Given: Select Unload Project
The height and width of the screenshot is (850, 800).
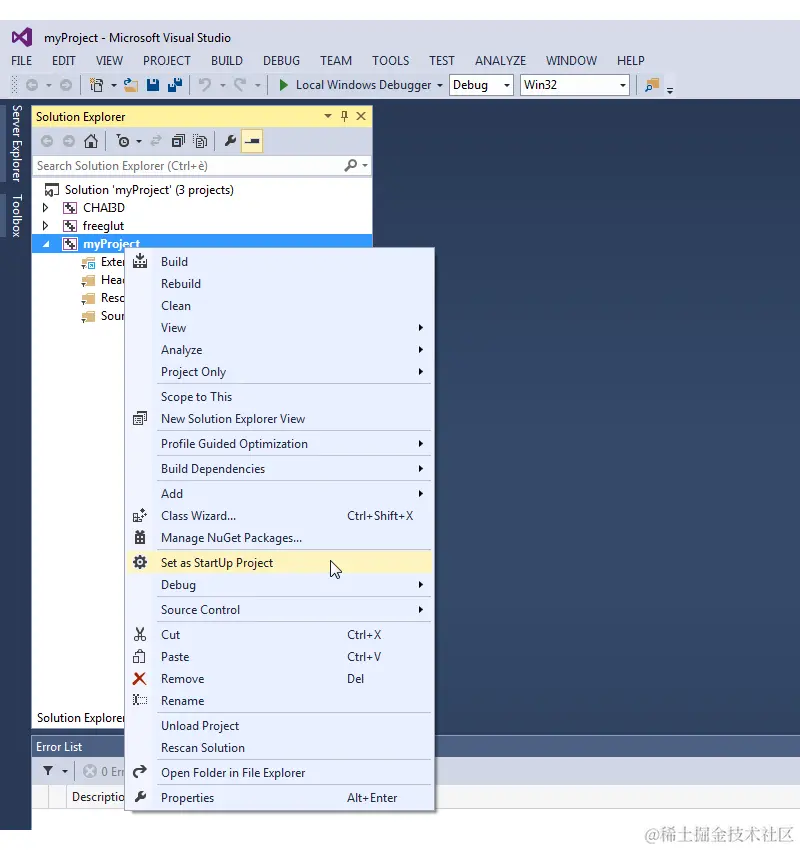Looking at the screenshot, I should [x=279, y=726].
